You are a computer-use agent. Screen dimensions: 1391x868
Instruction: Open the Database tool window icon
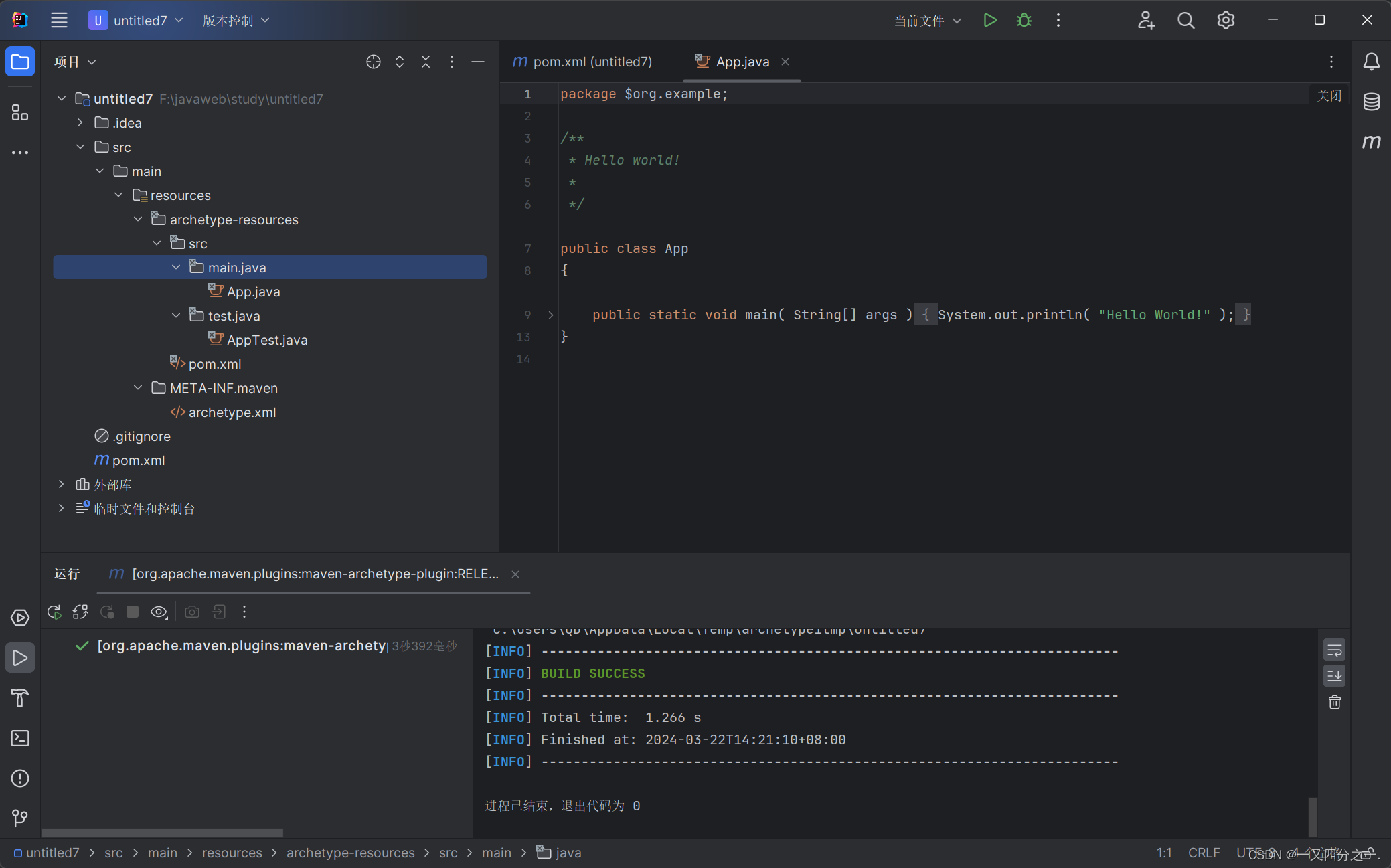tap(1371, 102)
